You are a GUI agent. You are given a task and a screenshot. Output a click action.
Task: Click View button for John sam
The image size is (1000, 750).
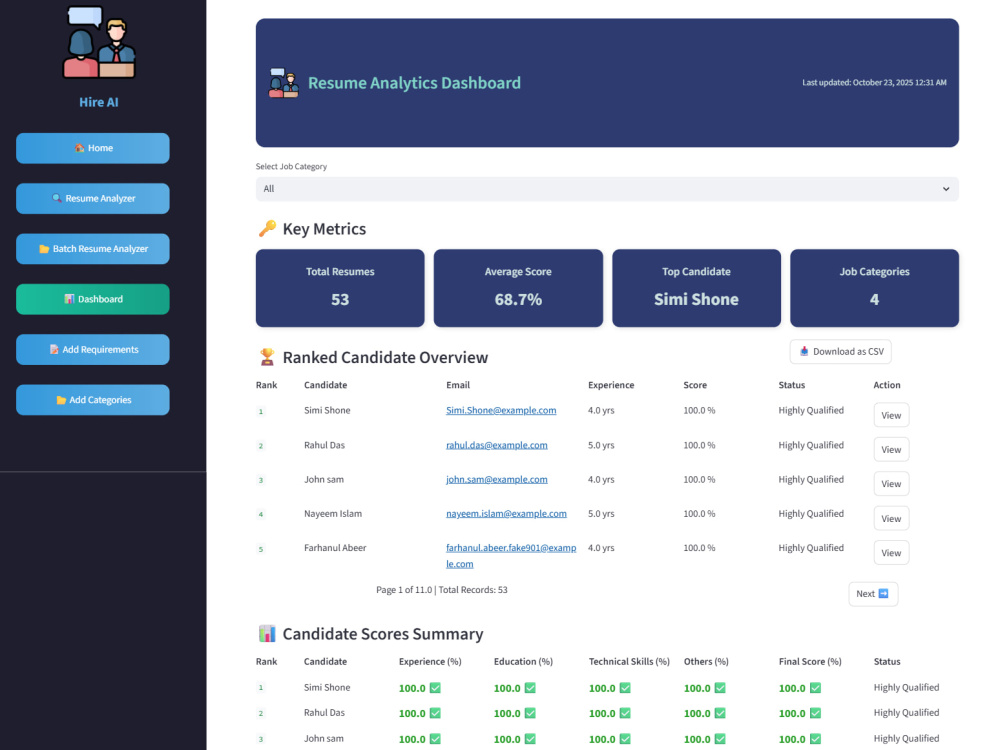891,484
